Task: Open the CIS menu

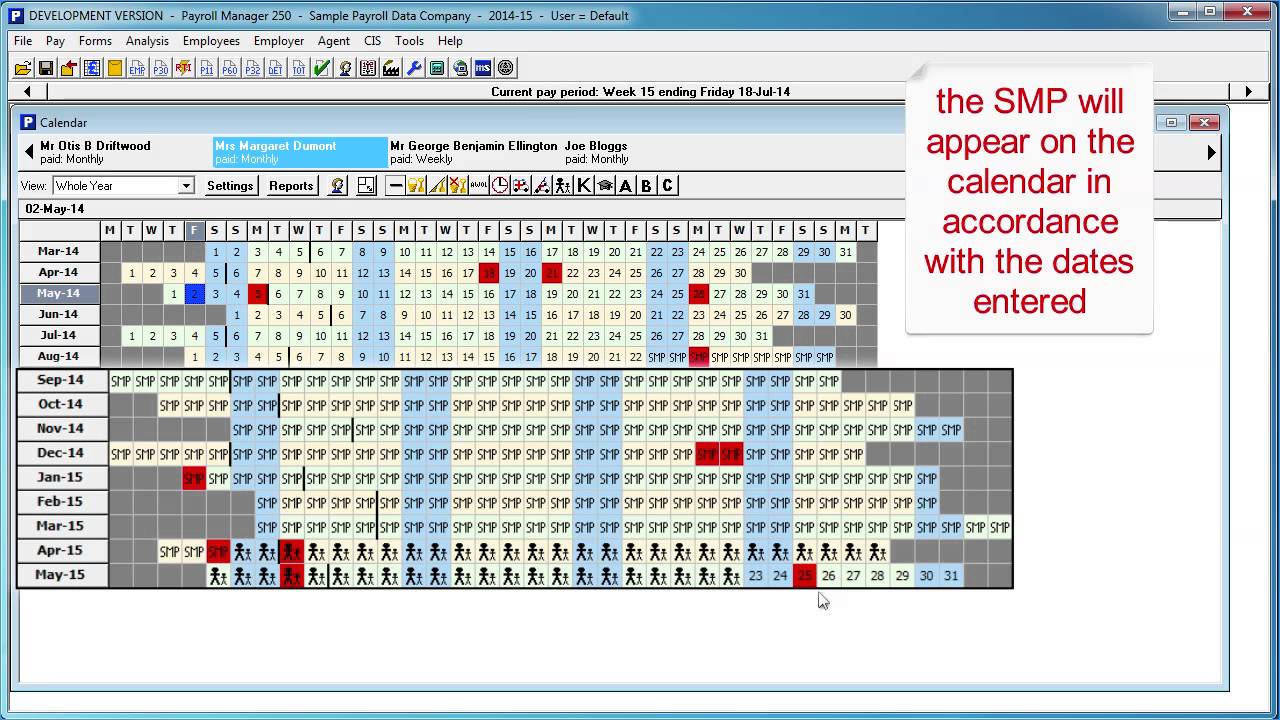Action: (372, 41)
